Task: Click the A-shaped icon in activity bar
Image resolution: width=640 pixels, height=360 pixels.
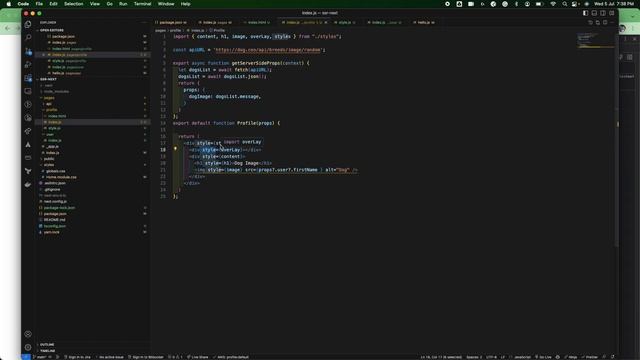Action: point(28,144)
